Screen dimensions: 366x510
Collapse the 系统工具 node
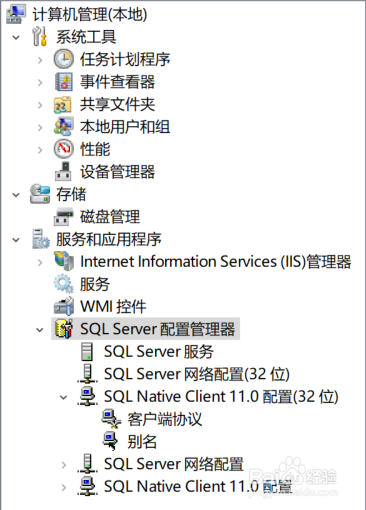[16, 37]
